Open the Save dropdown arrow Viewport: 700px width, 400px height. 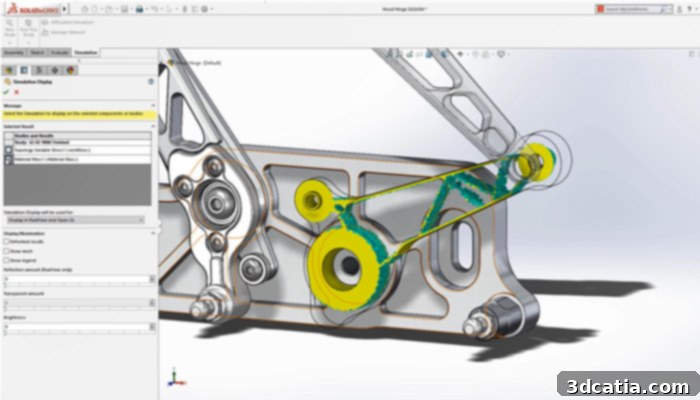coord(131,8)
